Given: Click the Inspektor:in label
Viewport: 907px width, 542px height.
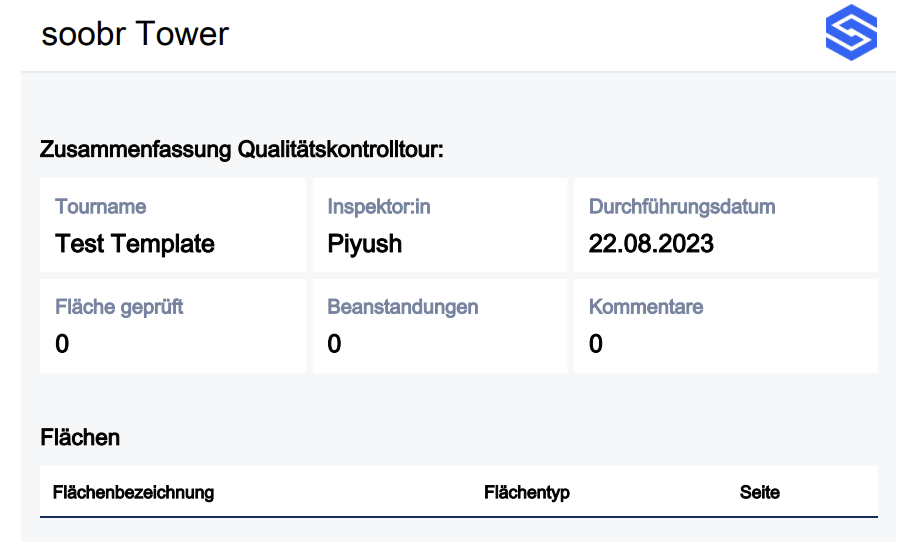Looking at the screenshot, I should click(379, 207).
